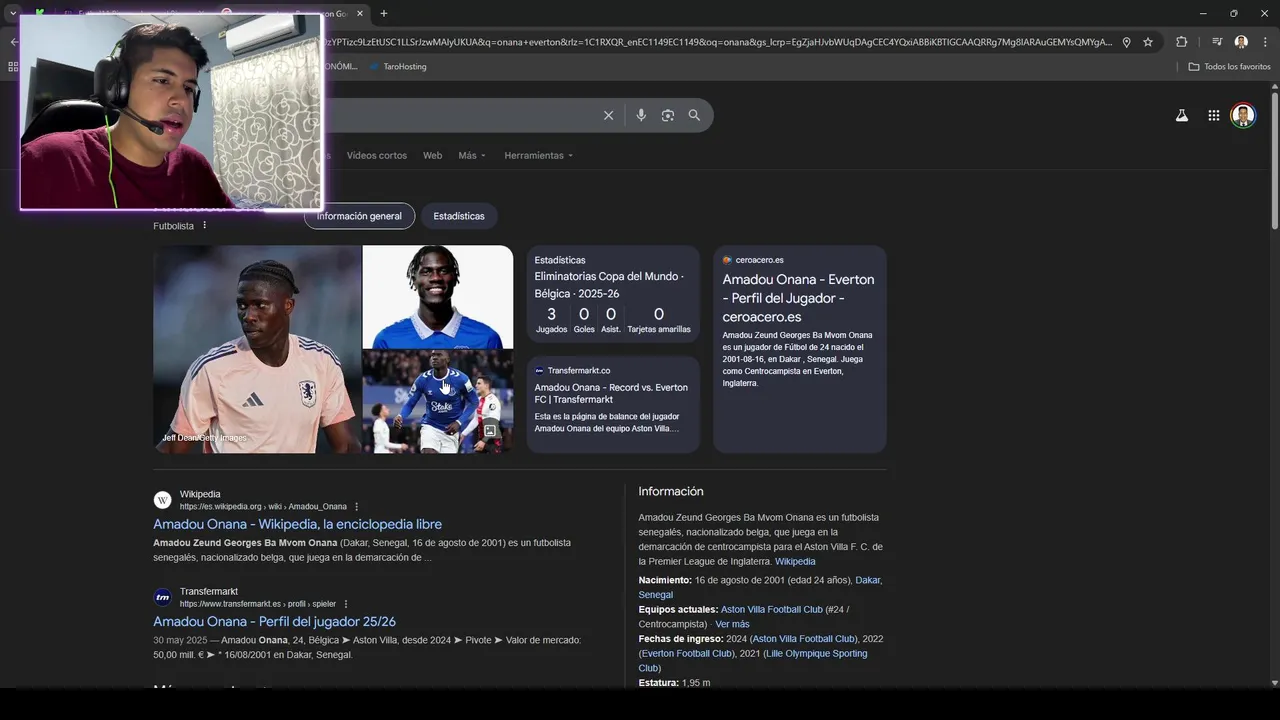This screenshot has height=720, width=1280.
Task: Start voice search with the microphone icon
Action: (641, 115)
